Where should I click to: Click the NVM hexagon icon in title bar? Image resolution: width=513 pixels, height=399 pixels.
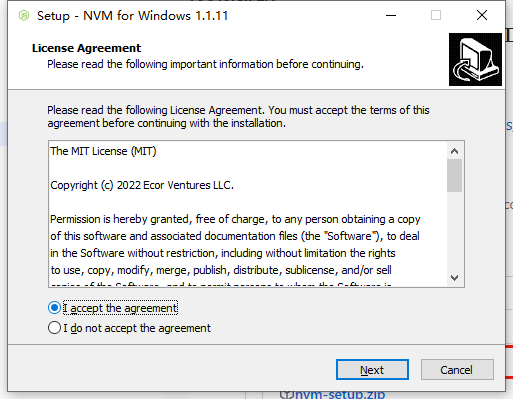click(24, 16)
